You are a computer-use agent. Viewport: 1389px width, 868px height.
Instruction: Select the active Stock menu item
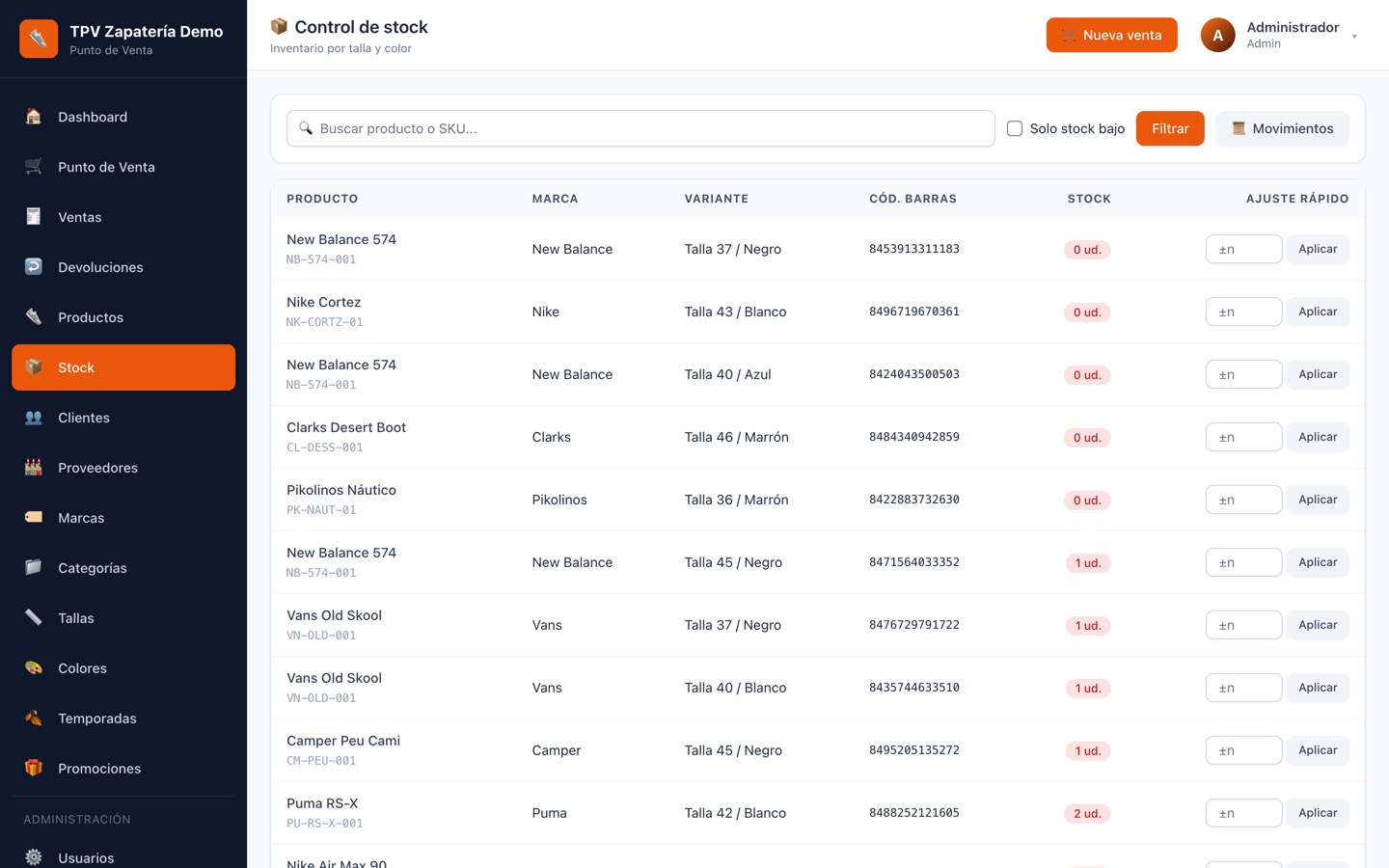(x=123, y=367)
